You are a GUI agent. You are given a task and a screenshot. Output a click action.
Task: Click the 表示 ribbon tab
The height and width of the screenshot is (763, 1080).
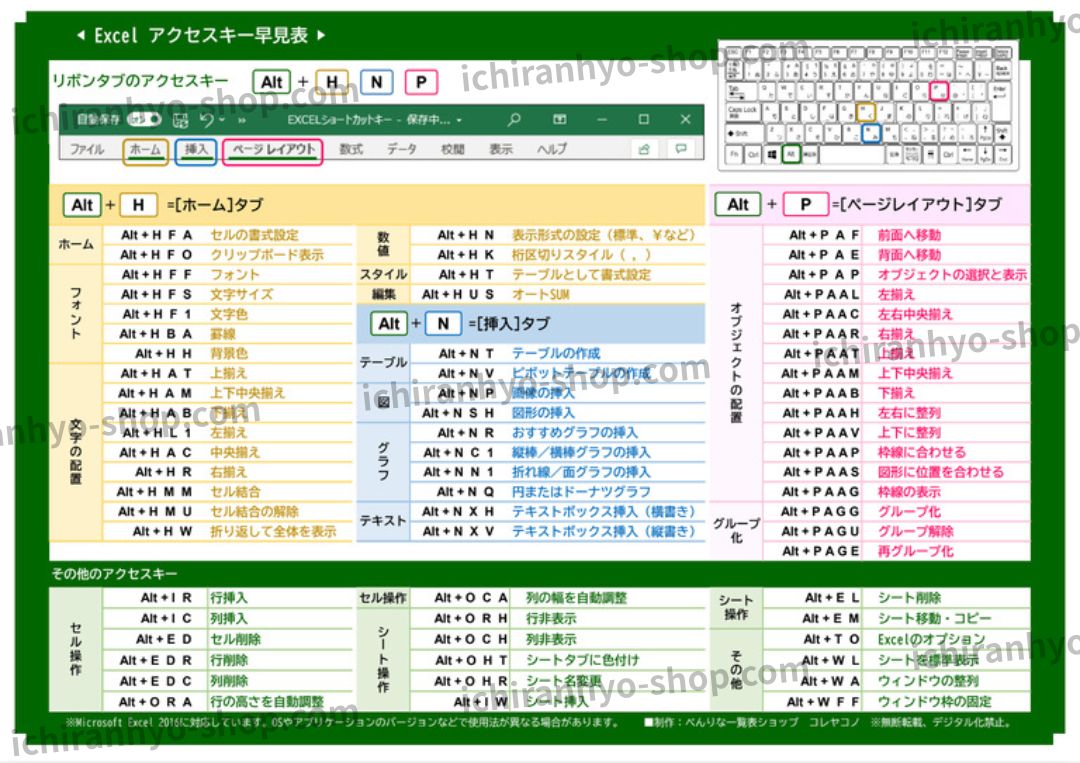[501, 150]
